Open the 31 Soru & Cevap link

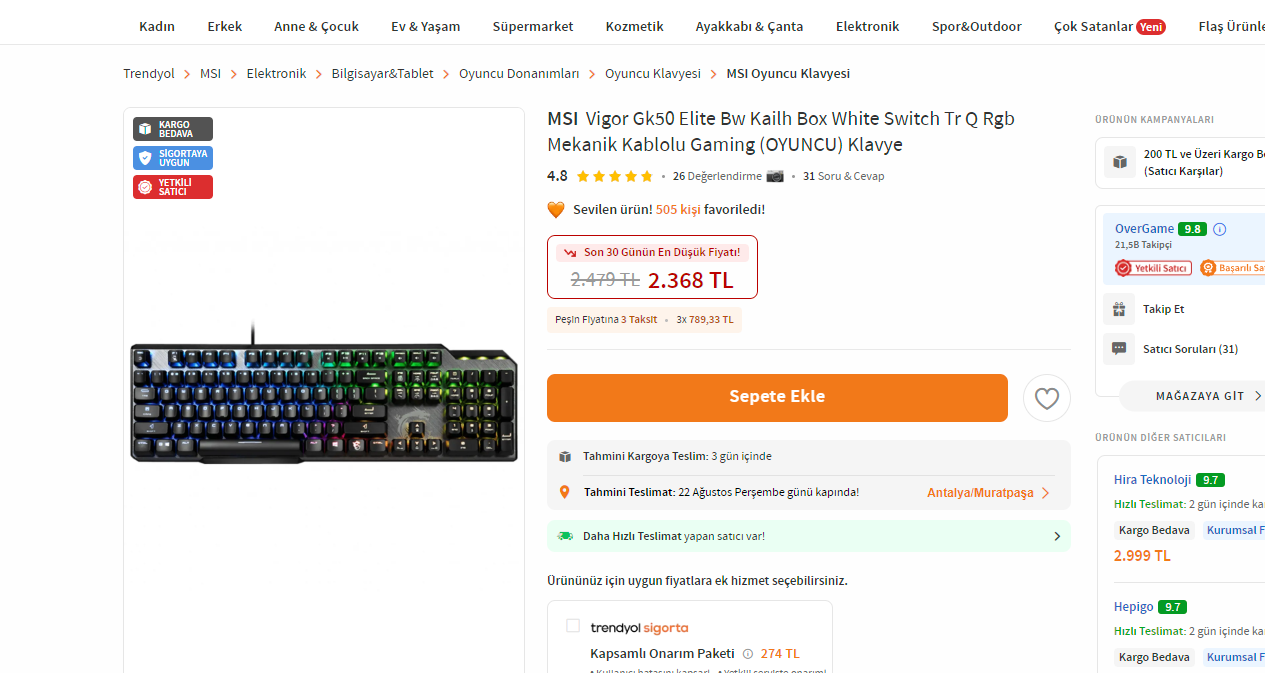(x=843, y=176)
